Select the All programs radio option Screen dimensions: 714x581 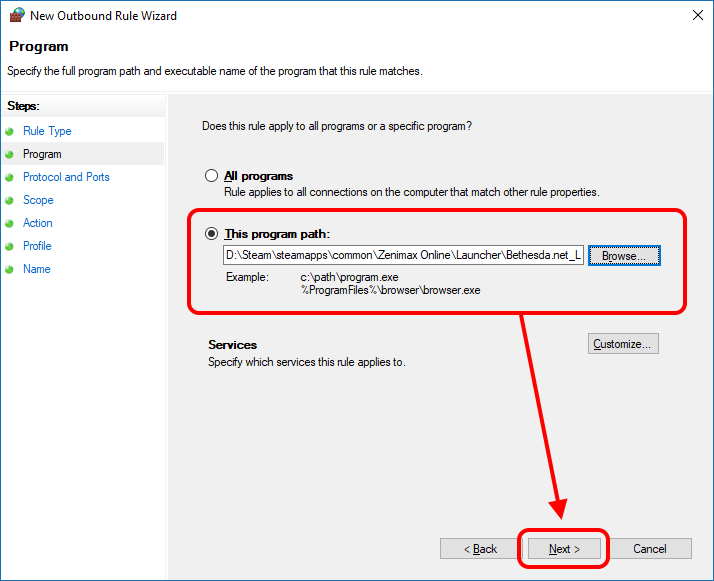(211, 176)
